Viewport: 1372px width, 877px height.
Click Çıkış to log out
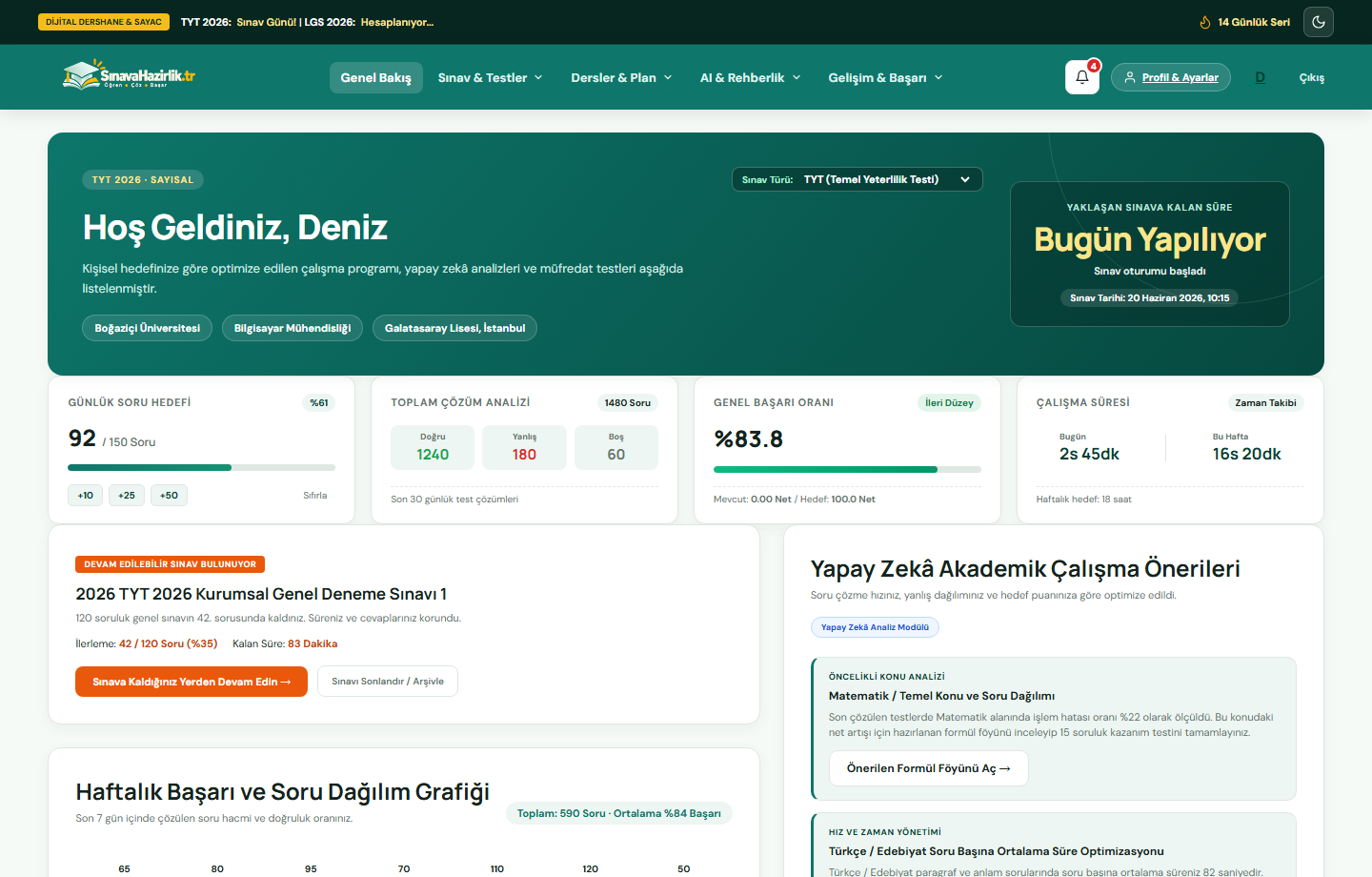point(1312,77)
